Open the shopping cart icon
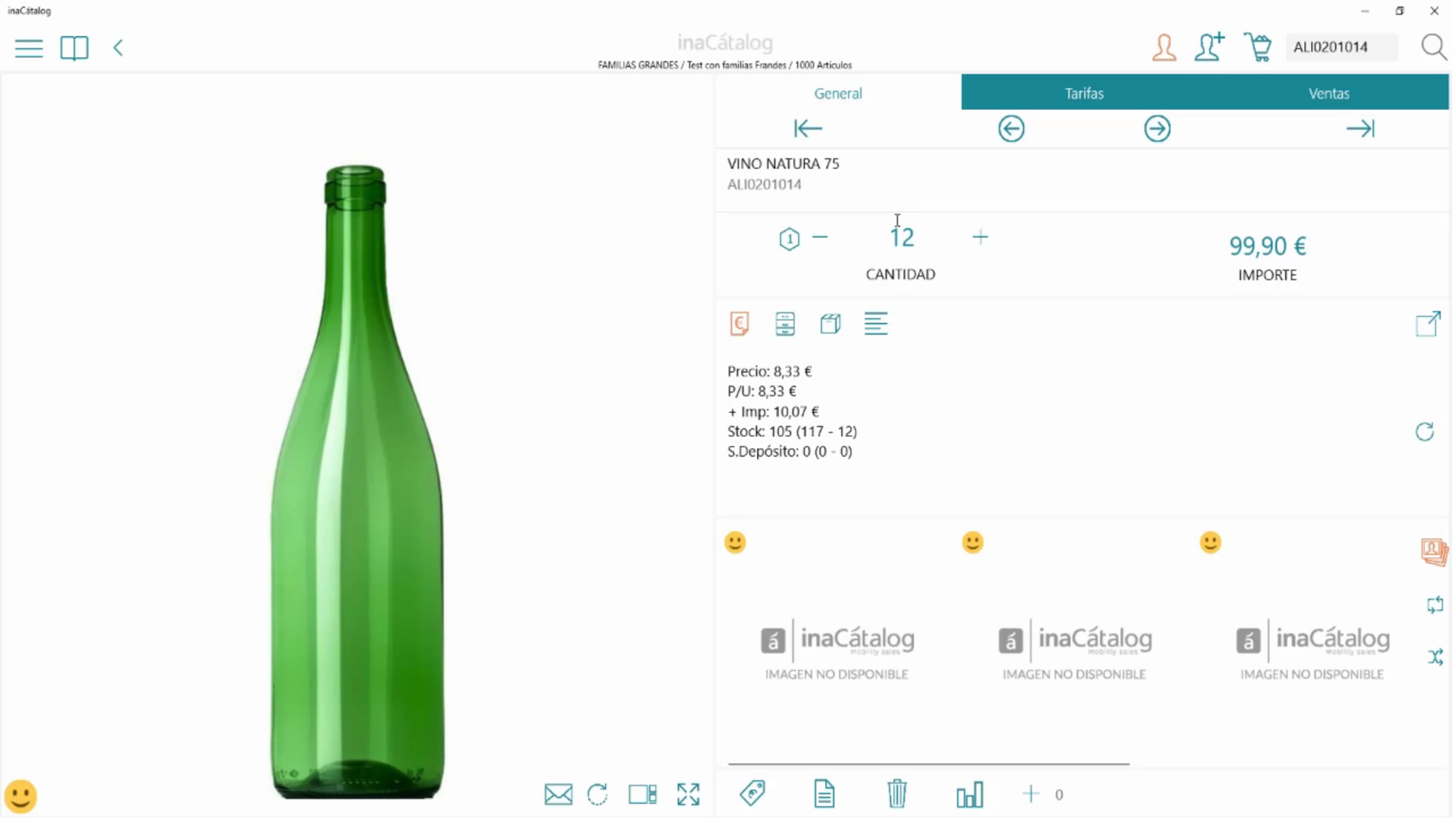 click(1258, 47)
